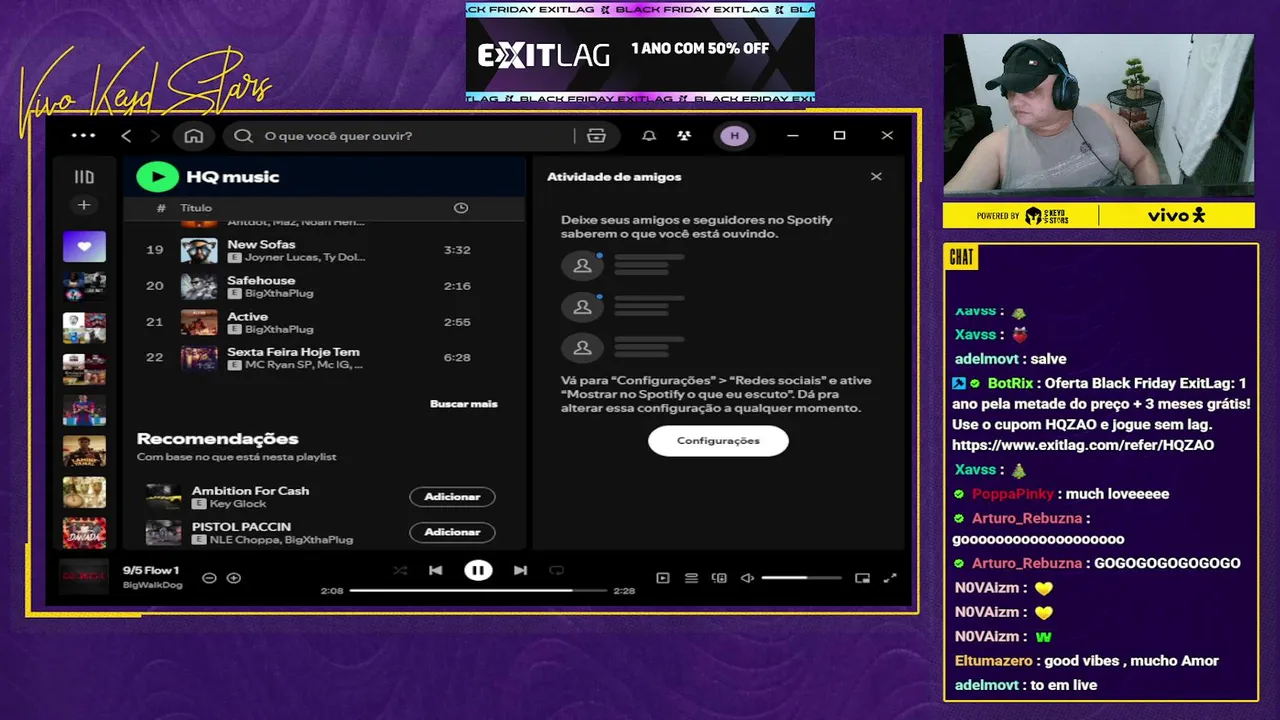
Task: Open artist BigXthaPlug under Safehouse
Action: [279, 294]
